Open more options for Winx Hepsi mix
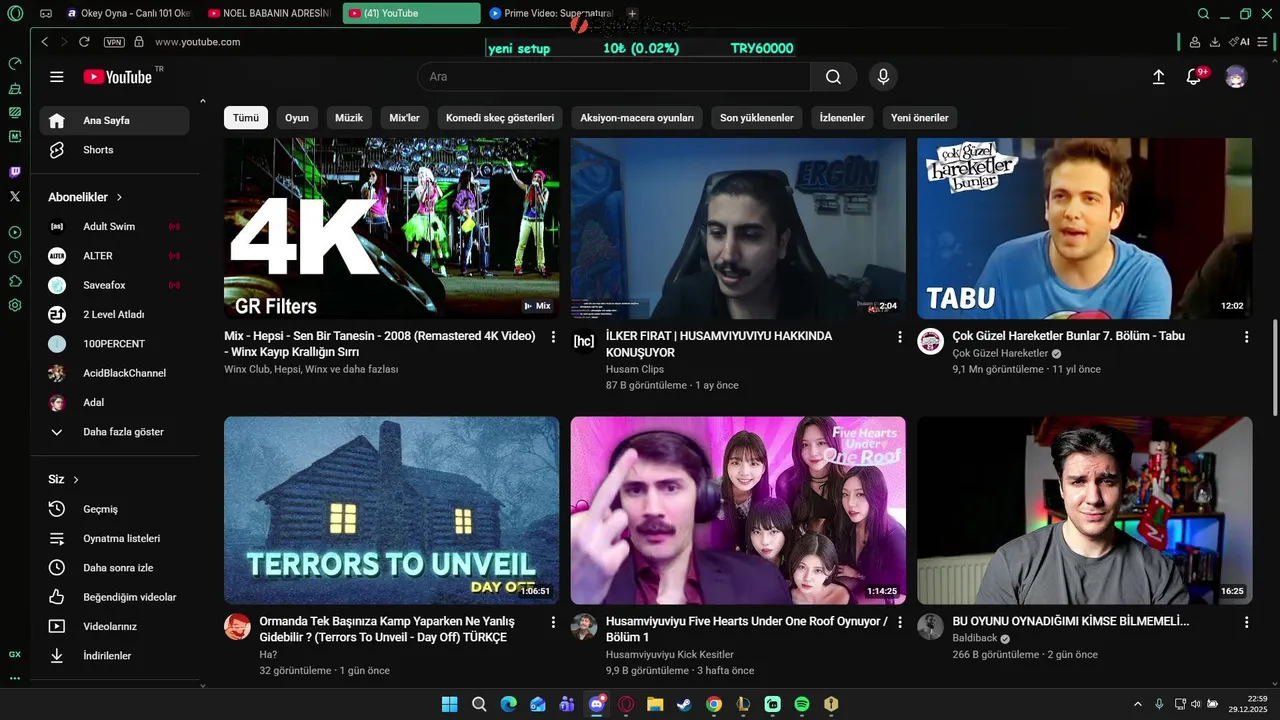 click(x=553, y=337)
